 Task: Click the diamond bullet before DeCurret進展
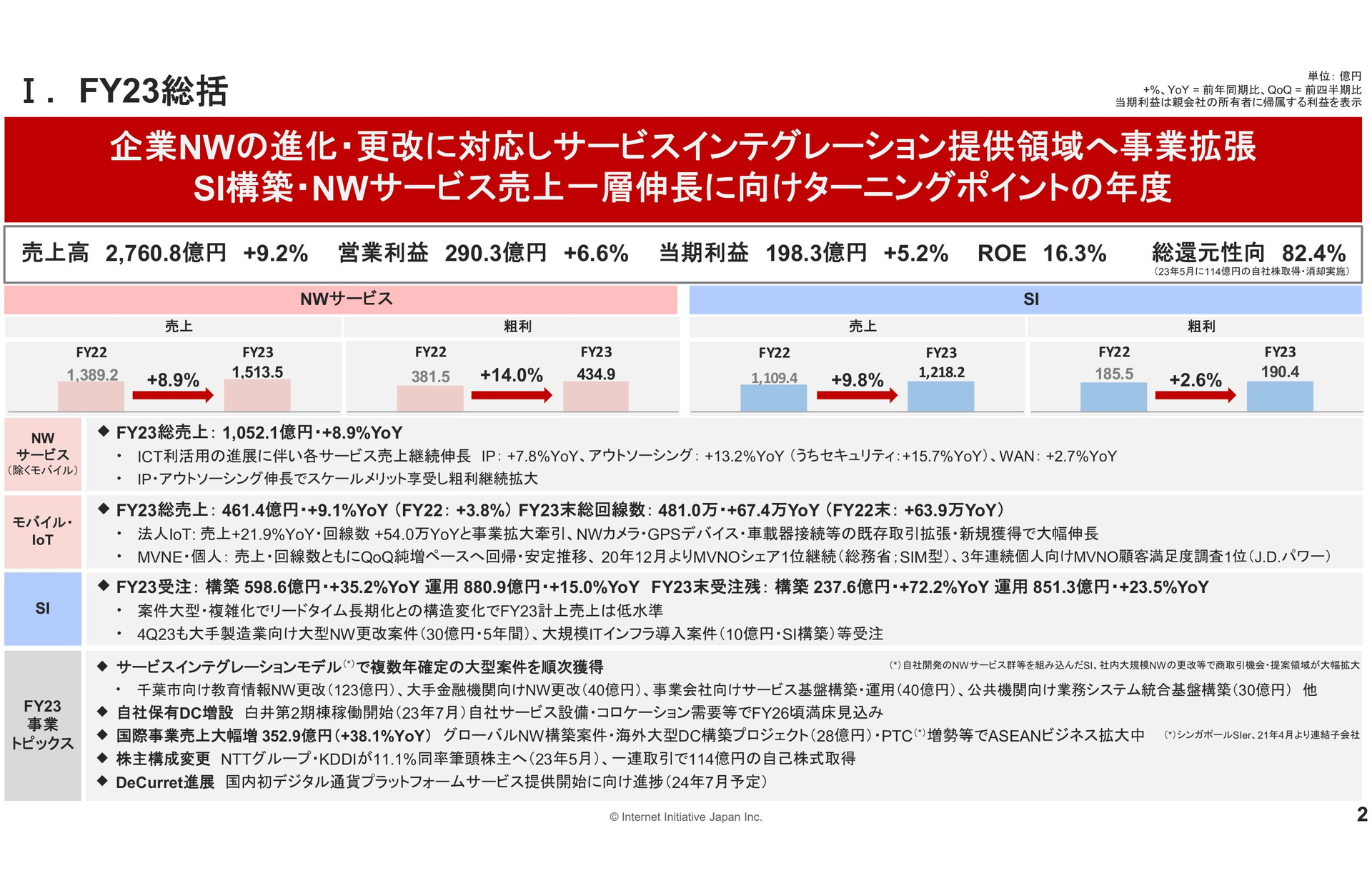pos(103,781)
